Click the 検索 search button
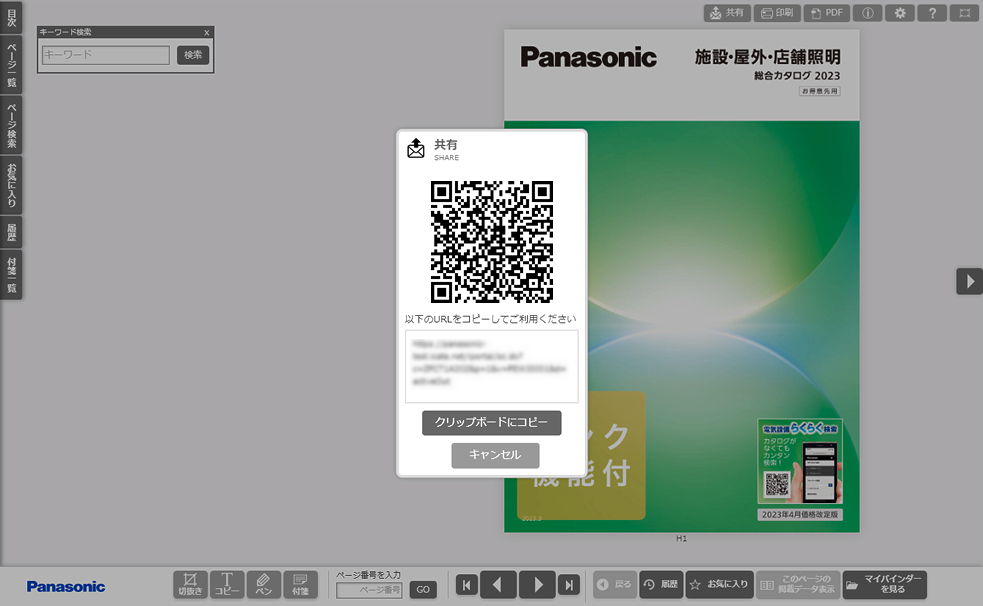983x606 pixels. (x=193, y=55)
